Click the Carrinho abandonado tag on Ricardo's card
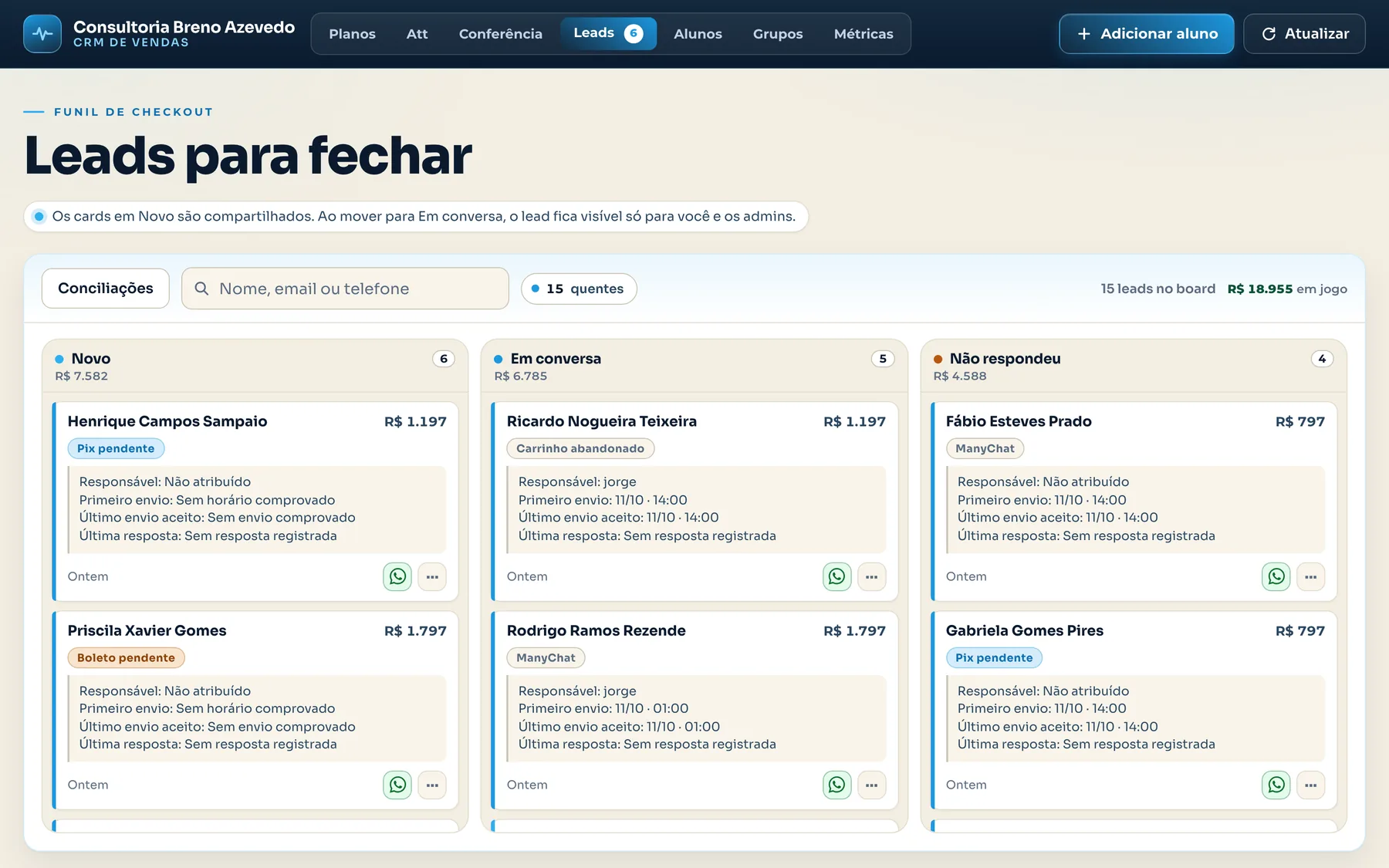 pos(580,448)
